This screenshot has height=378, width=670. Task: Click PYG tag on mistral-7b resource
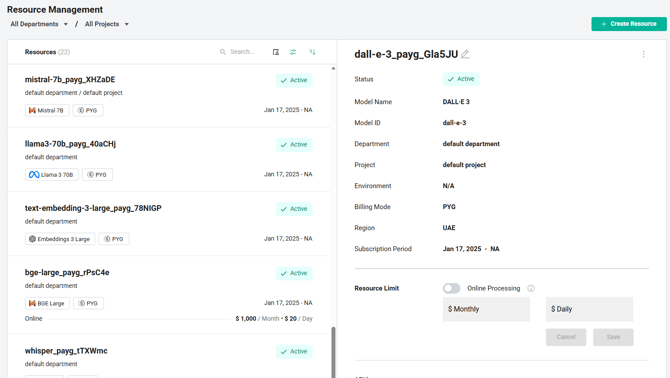[x=88, y=110]
